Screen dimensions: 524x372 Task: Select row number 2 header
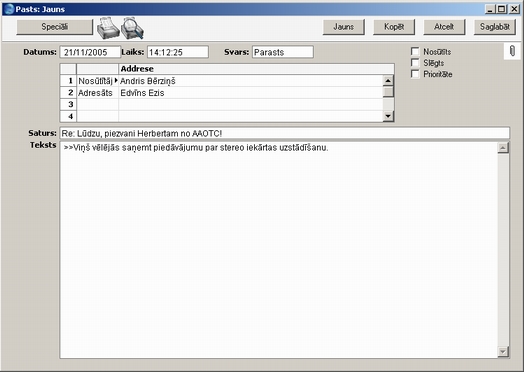pos(69,93)
